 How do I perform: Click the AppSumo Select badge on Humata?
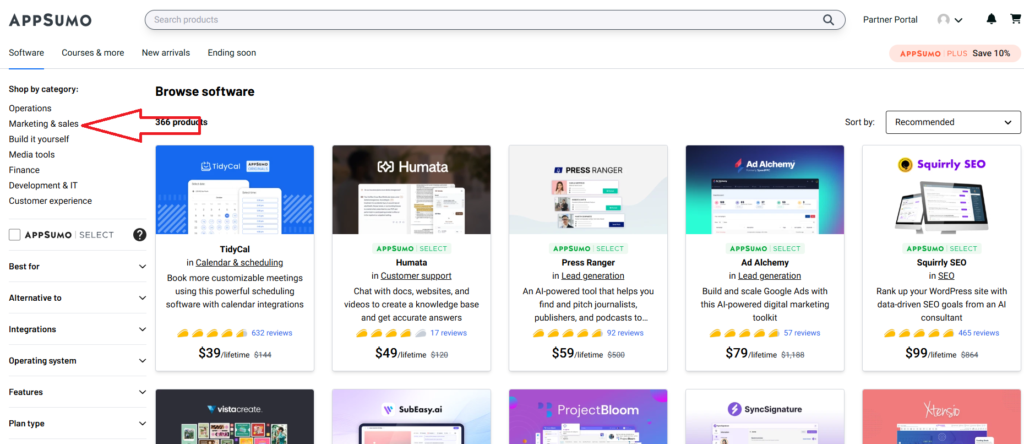click(411, 249)
